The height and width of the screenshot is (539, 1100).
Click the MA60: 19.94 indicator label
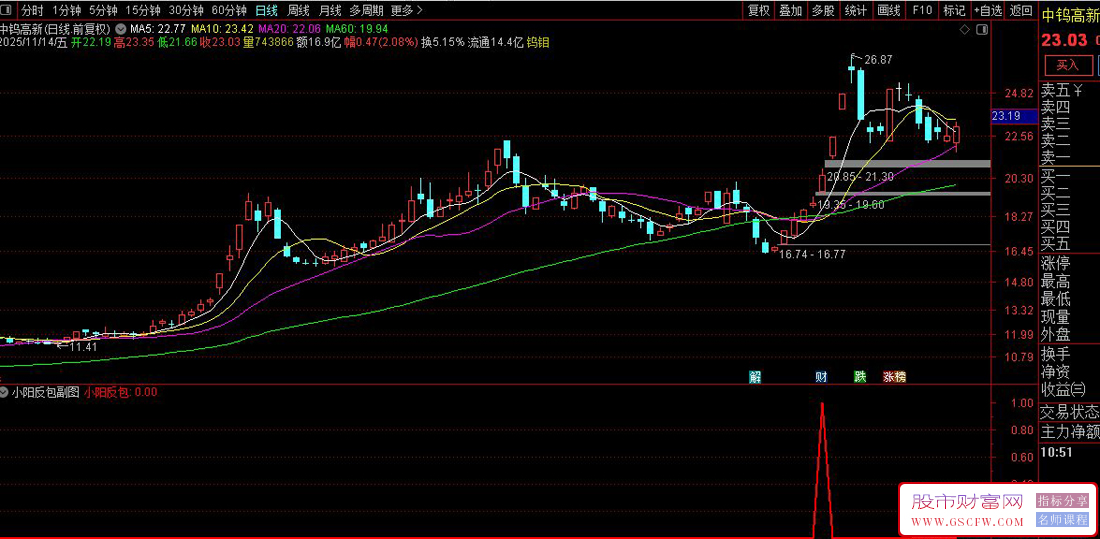(356, 29)
